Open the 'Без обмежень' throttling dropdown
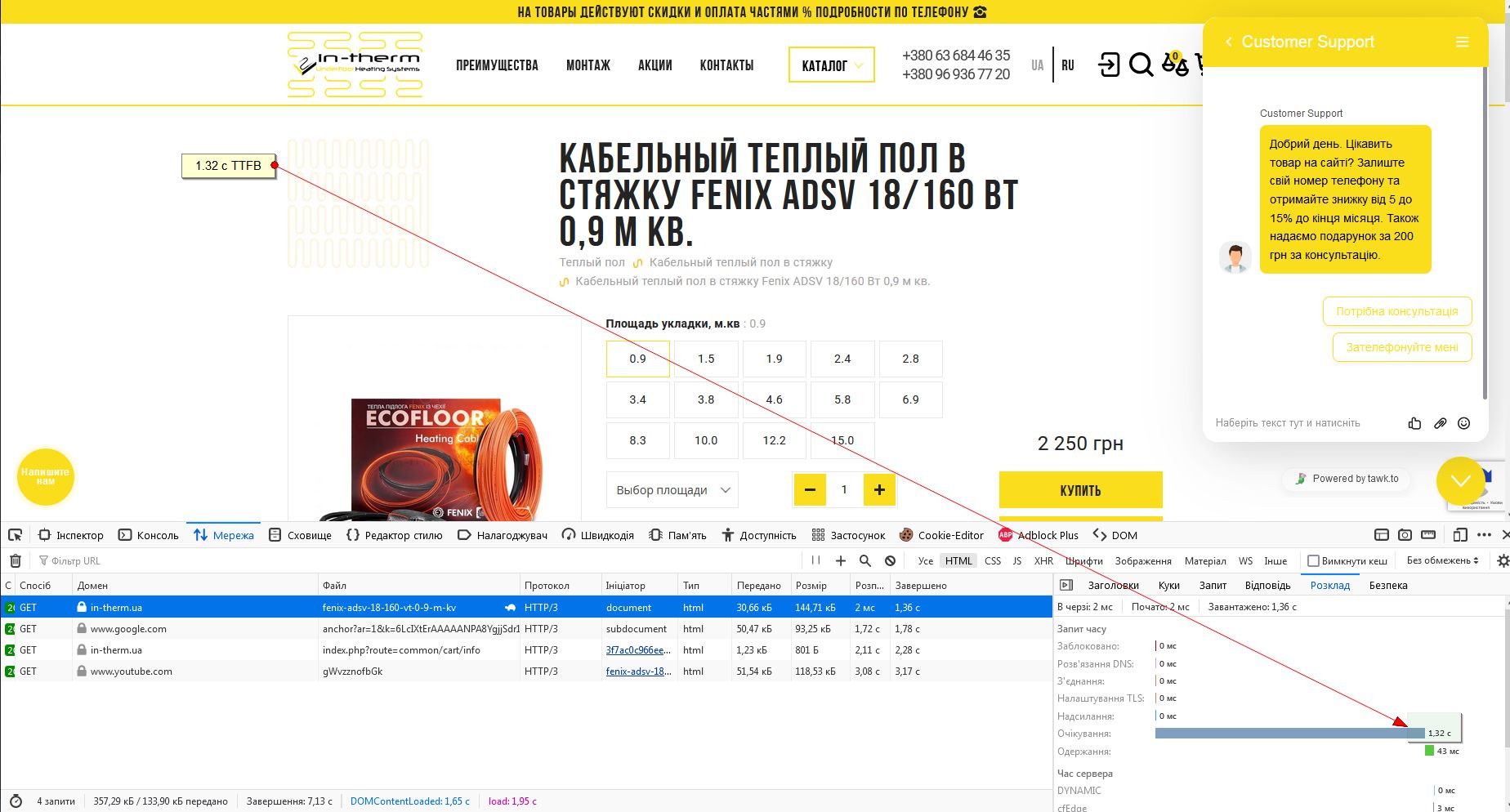Viewport: 1510px width, 812px height. 1443,560
